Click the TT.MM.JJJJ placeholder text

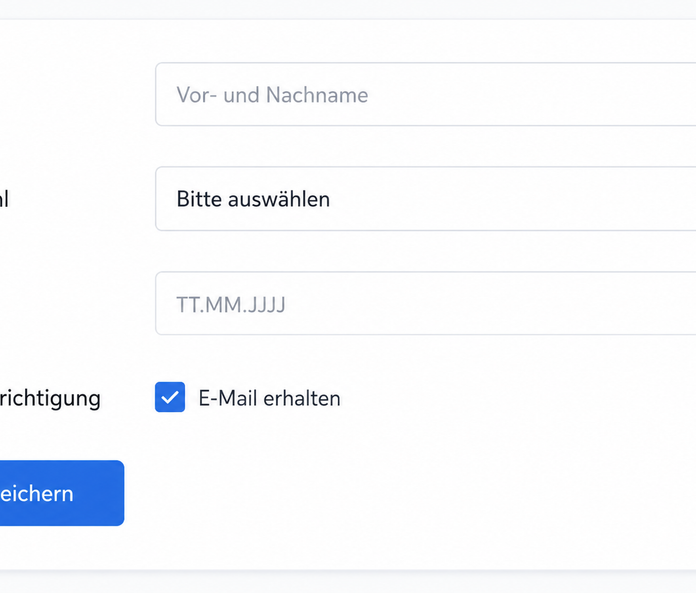click(231, 304)
